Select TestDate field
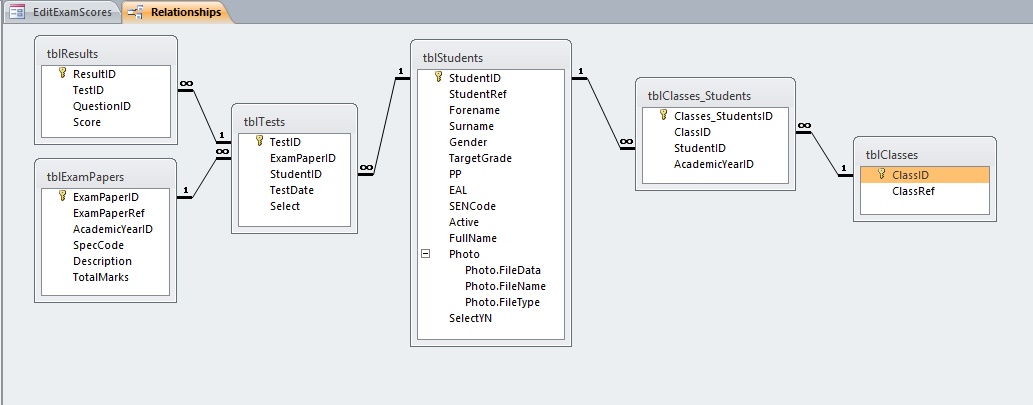The image size is (1033, 405). (x=294, y=190)
